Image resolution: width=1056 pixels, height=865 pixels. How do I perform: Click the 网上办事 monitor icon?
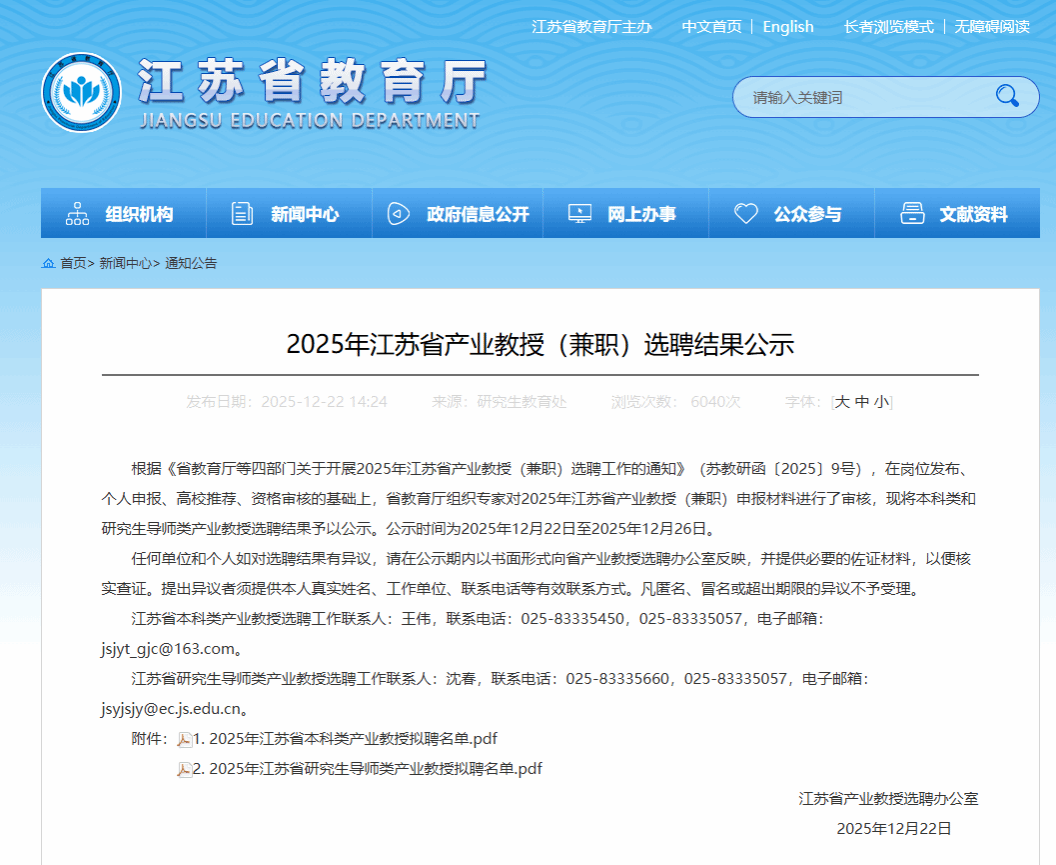(x=579, y=214)
